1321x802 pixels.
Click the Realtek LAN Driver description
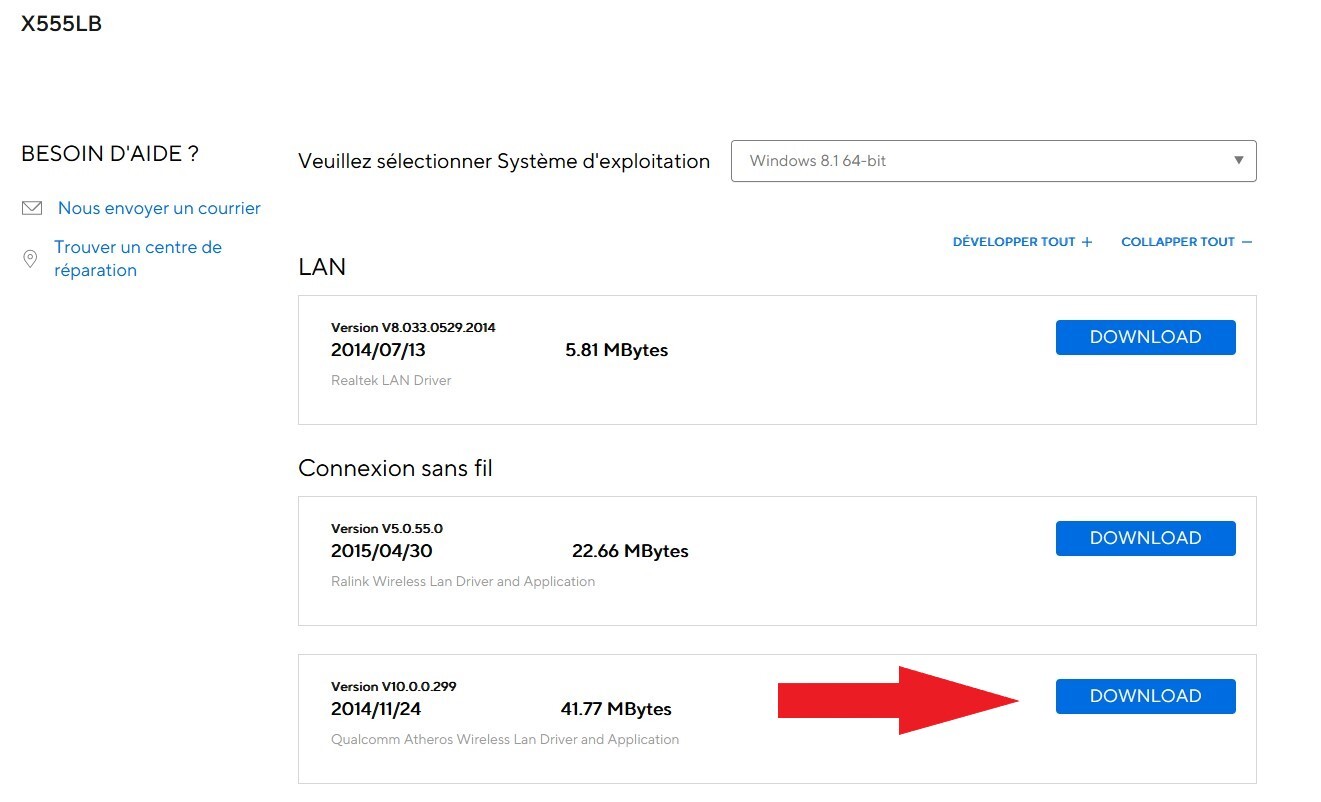point(391,380)
